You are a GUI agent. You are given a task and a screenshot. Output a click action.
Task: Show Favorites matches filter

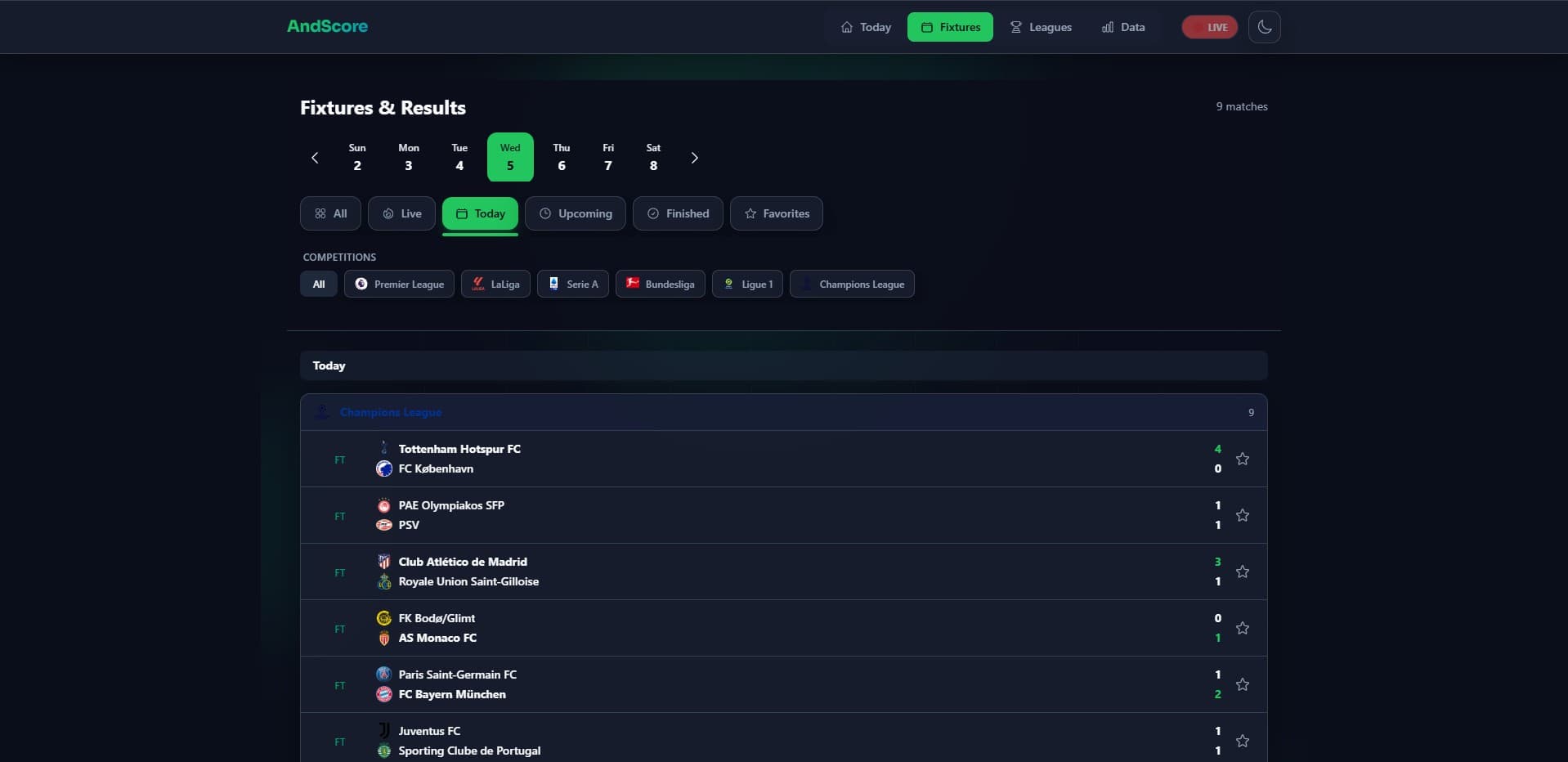[776, 213]
